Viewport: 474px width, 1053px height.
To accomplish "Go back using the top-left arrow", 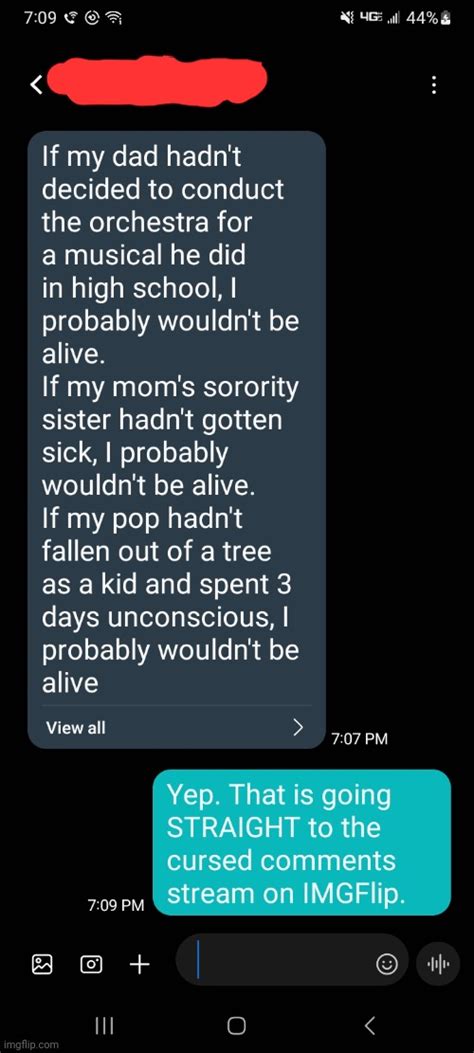I will (x=36, y=85).
